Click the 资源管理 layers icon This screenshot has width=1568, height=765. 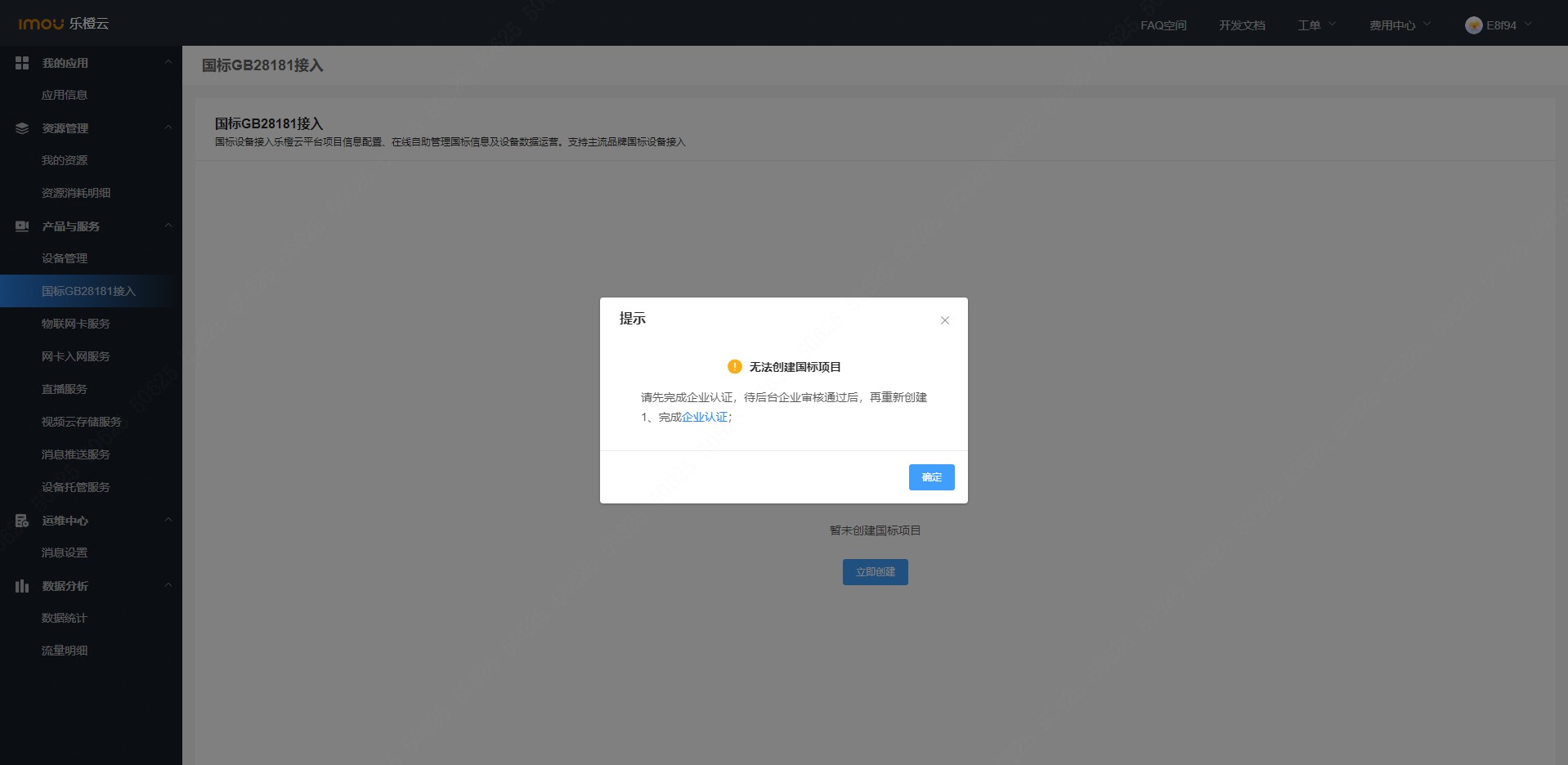[22, 128]
